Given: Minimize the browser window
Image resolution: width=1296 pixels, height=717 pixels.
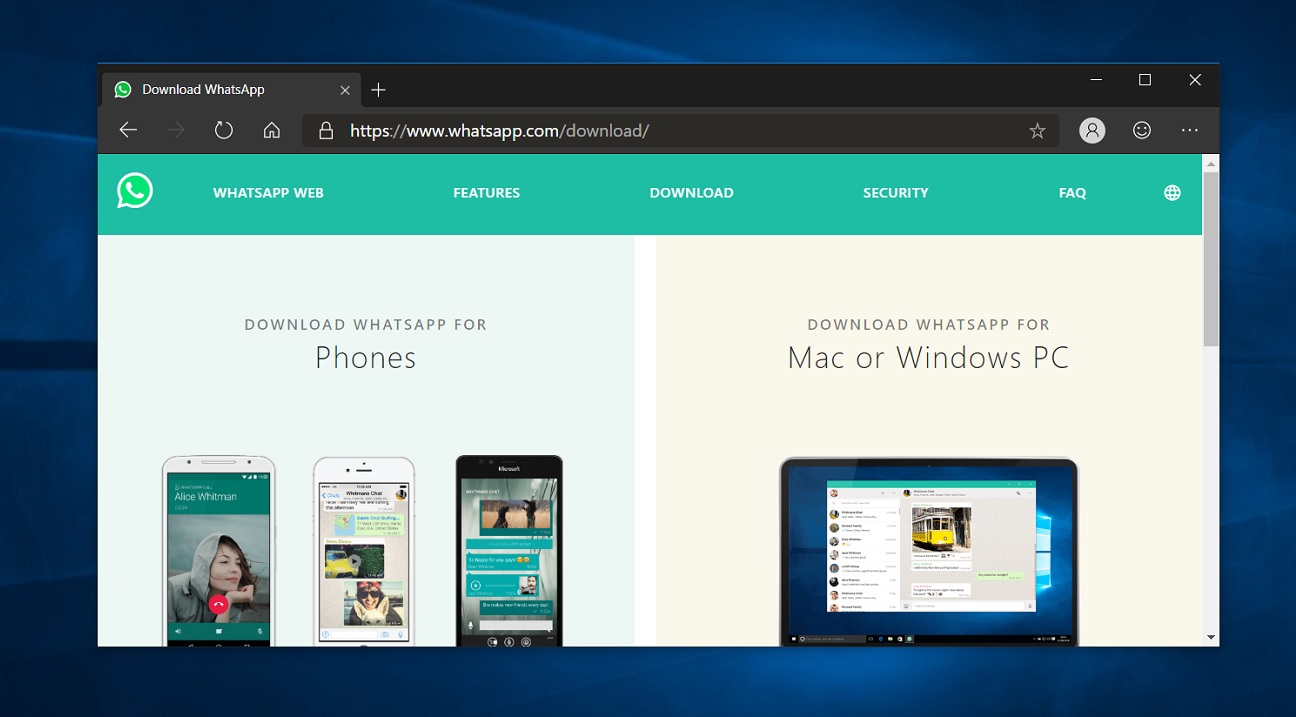Looking at the screenshot, I should pos(1097,80).
